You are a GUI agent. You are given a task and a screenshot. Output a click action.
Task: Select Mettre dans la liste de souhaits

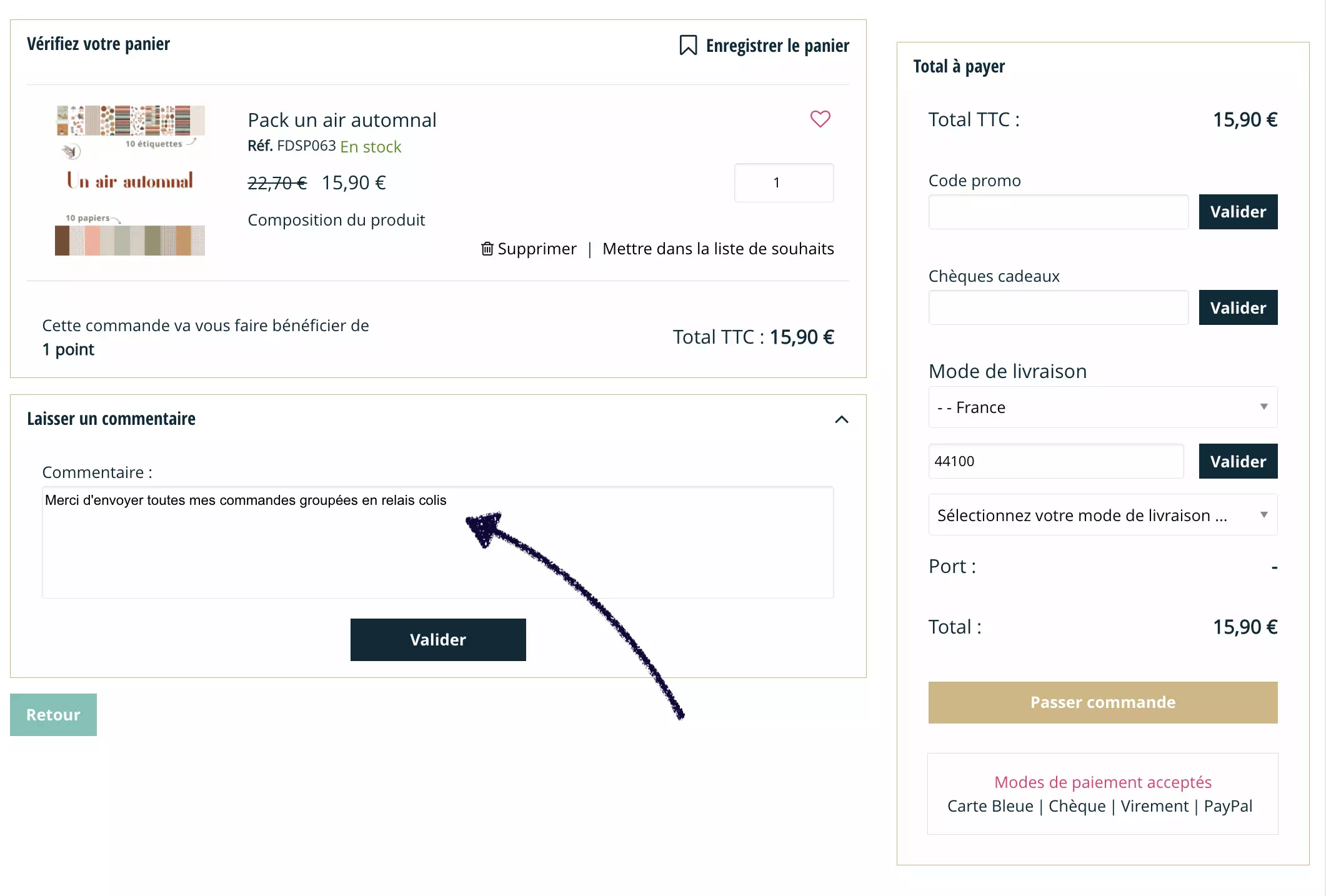point(718,249)
